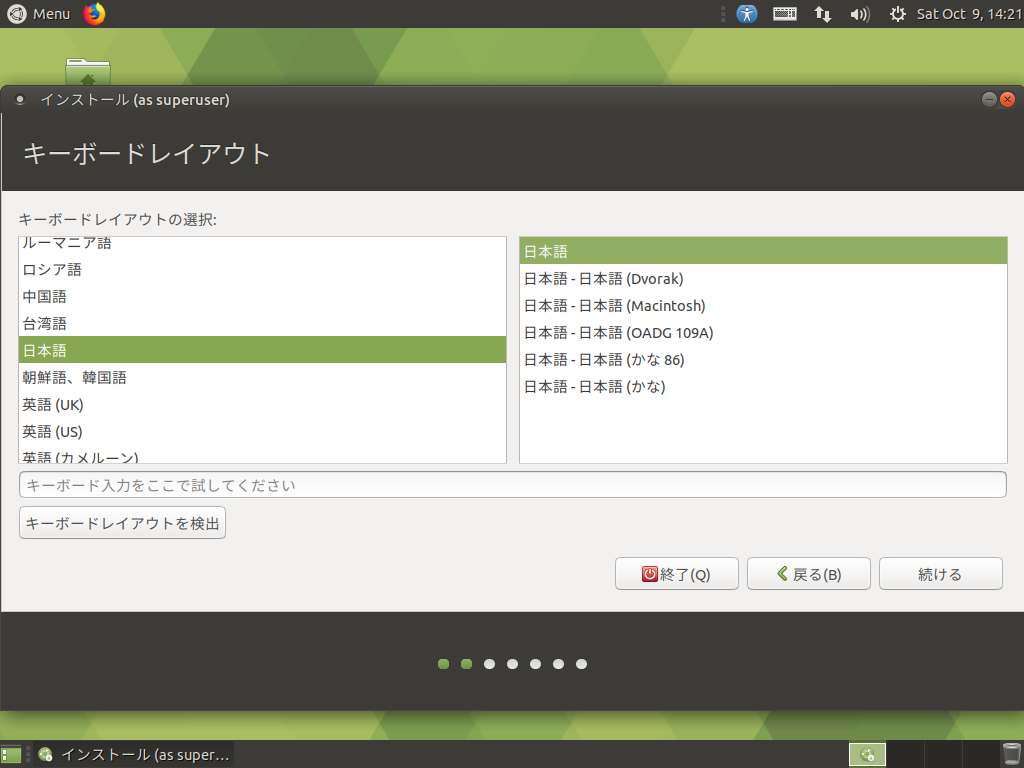
Task: Click the active workspace switcher box
Action: 867,755
